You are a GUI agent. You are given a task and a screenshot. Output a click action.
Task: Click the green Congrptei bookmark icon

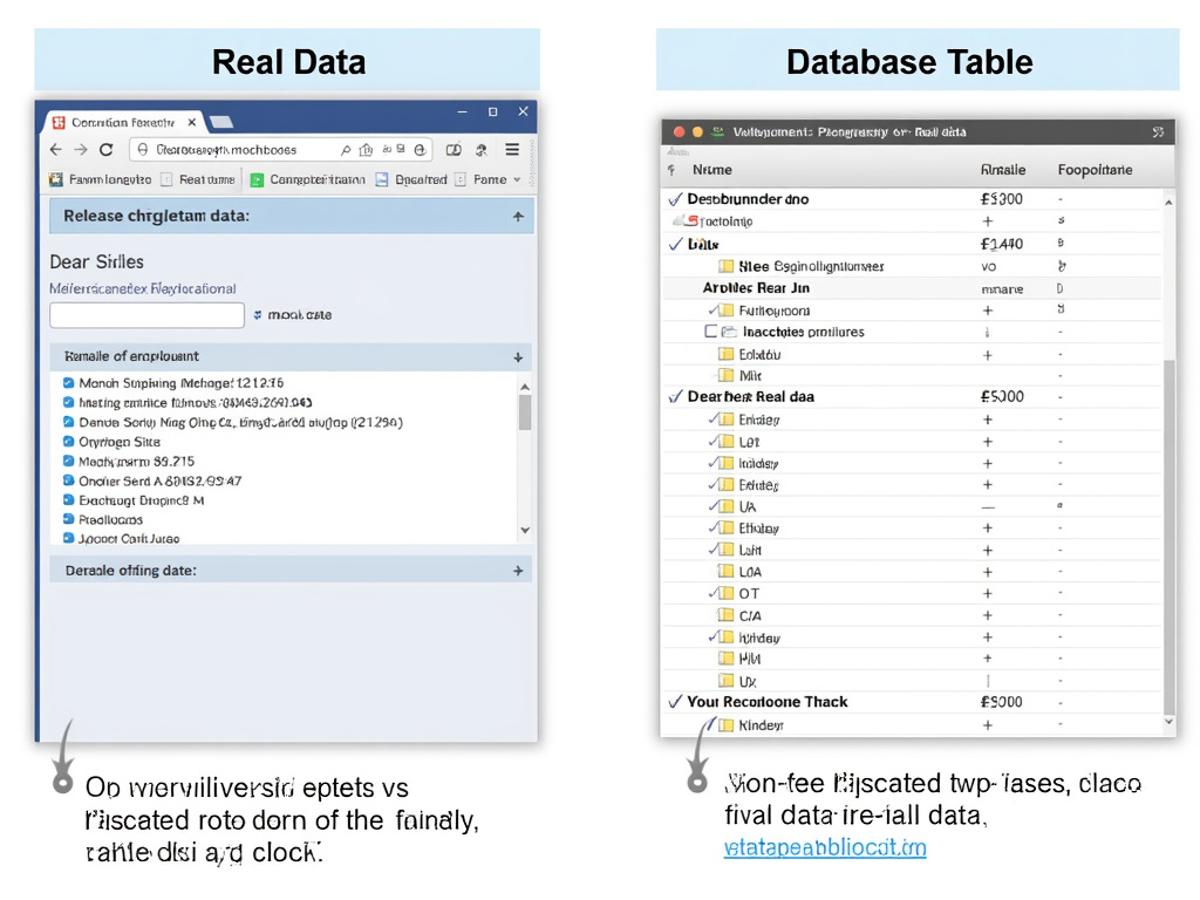tap(256, 179)
